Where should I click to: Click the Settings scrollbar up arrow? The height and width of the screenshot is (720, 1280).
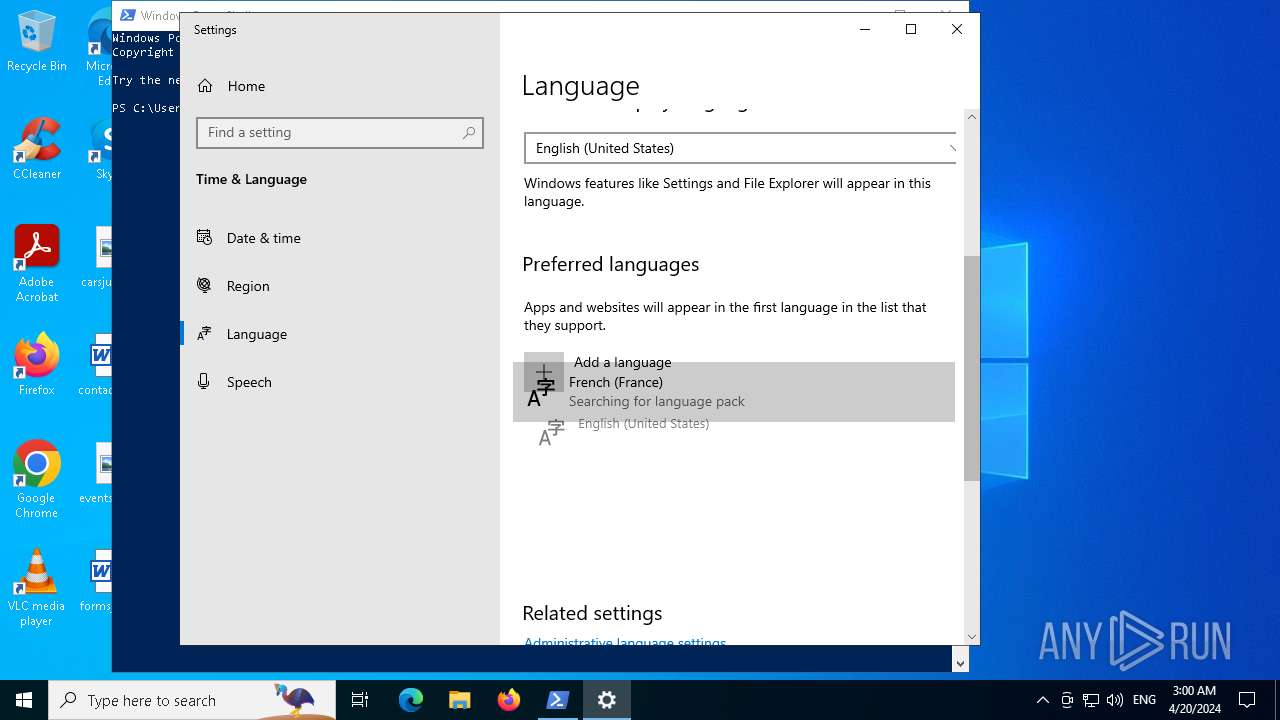click(971, 117)
